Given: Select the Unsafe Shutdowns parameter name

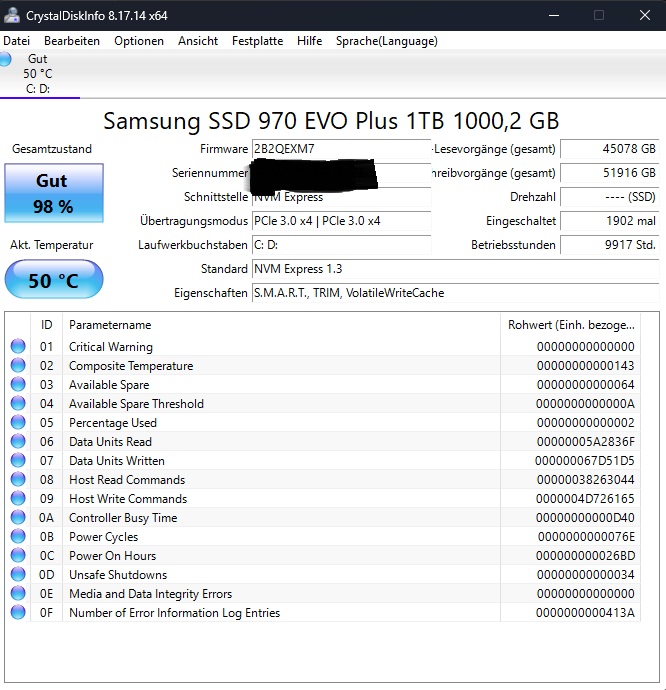Looking at the screenshot, I should click(x=118, y=575).
